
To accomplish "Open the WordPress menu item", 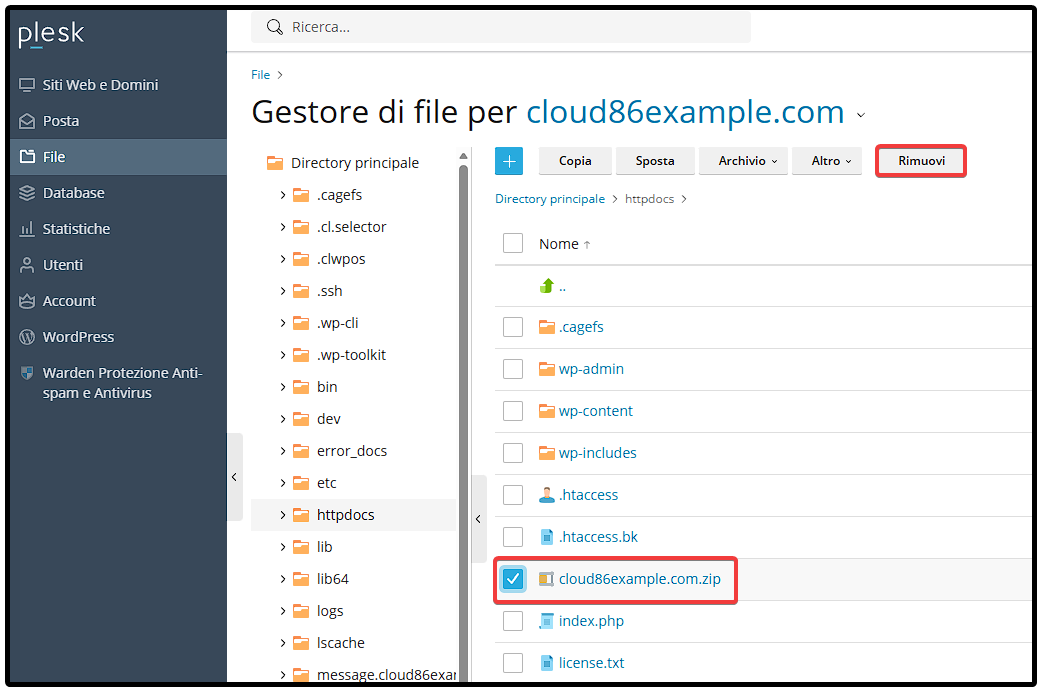I will [x=118, y=337].
